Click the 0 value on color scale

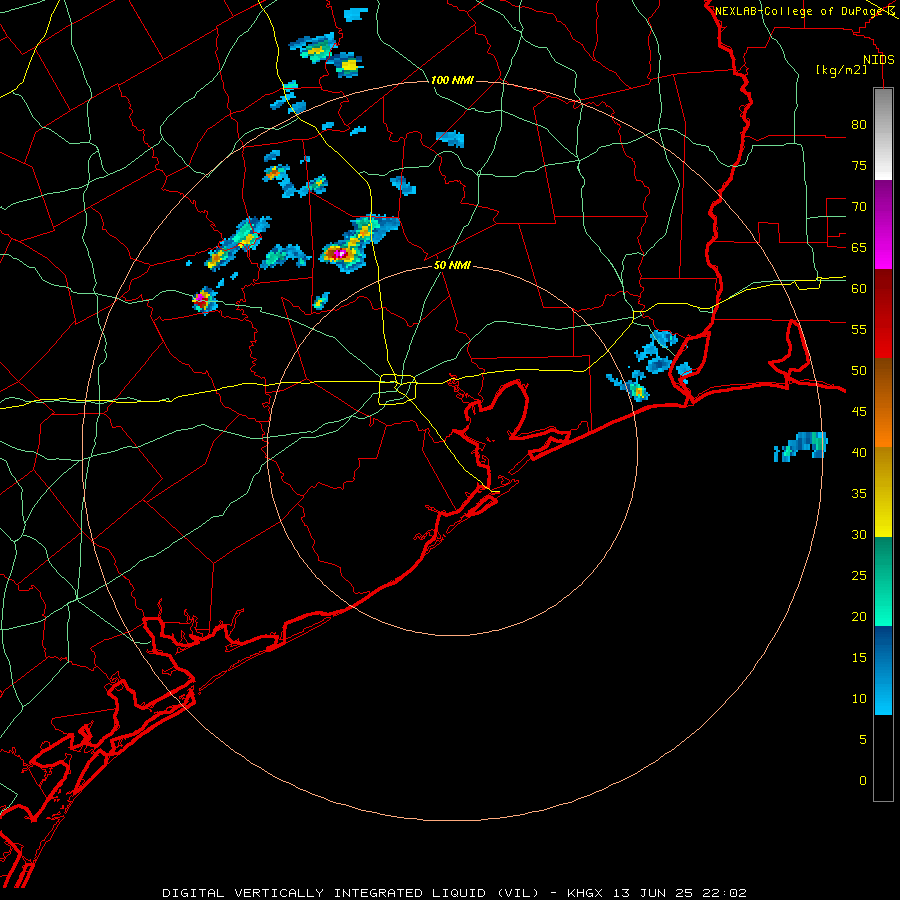point(863,781)
